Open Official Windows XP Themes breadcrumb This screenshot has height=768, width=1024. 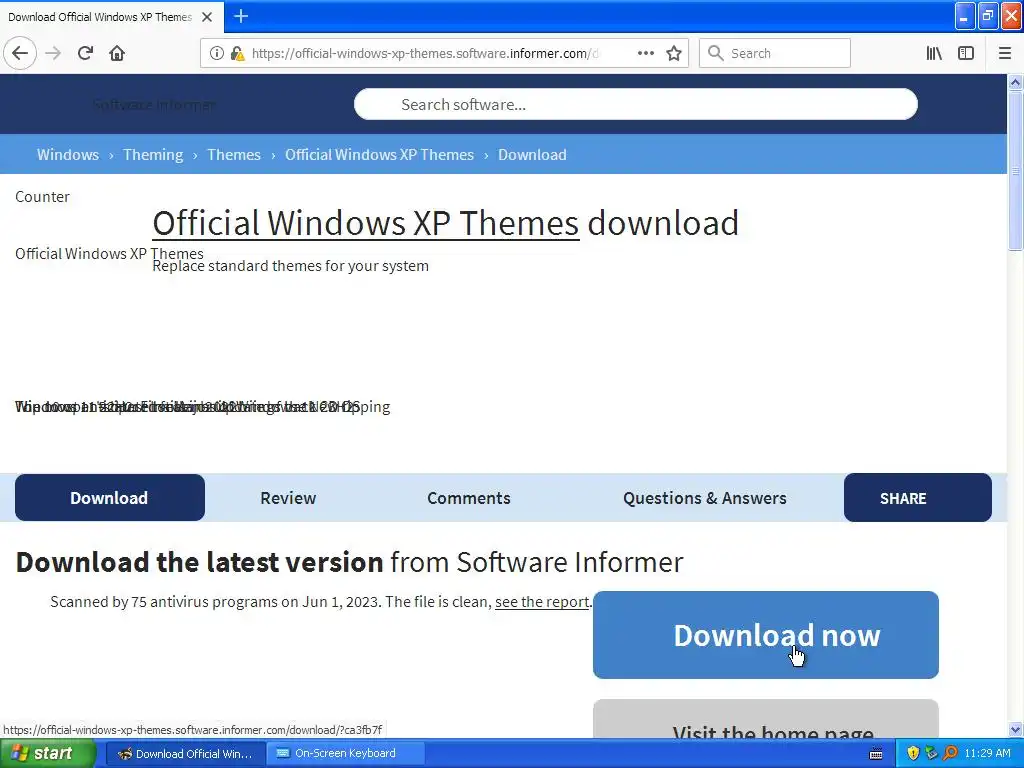pyautogui.click(x=379, y=155)
